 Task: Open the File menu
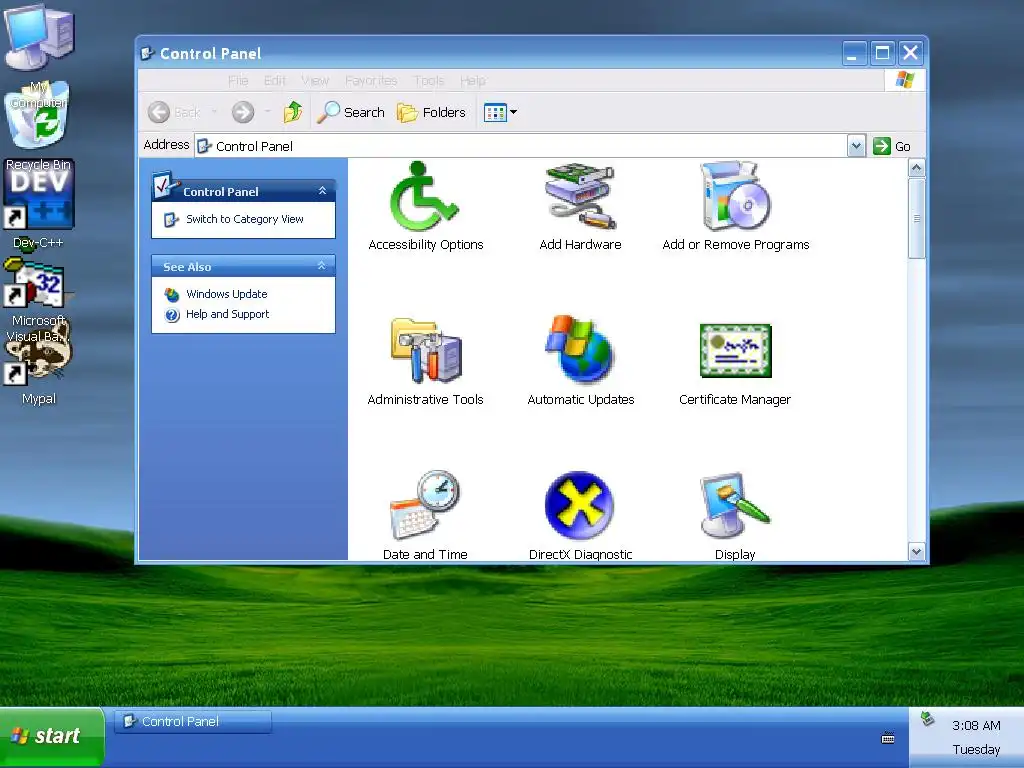238,81
